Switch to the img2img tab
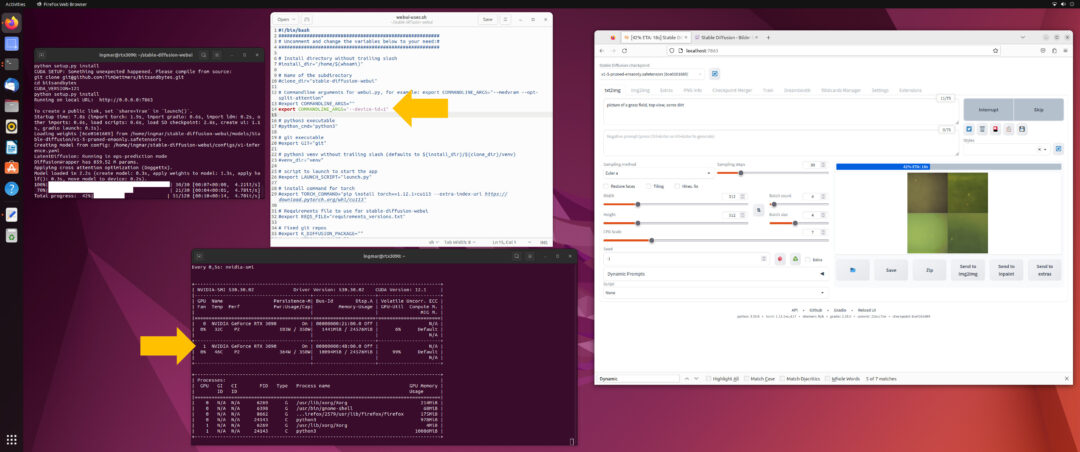Image resolution: width=1080 pixels, height=452 pixels. click(x=641, y=90)
